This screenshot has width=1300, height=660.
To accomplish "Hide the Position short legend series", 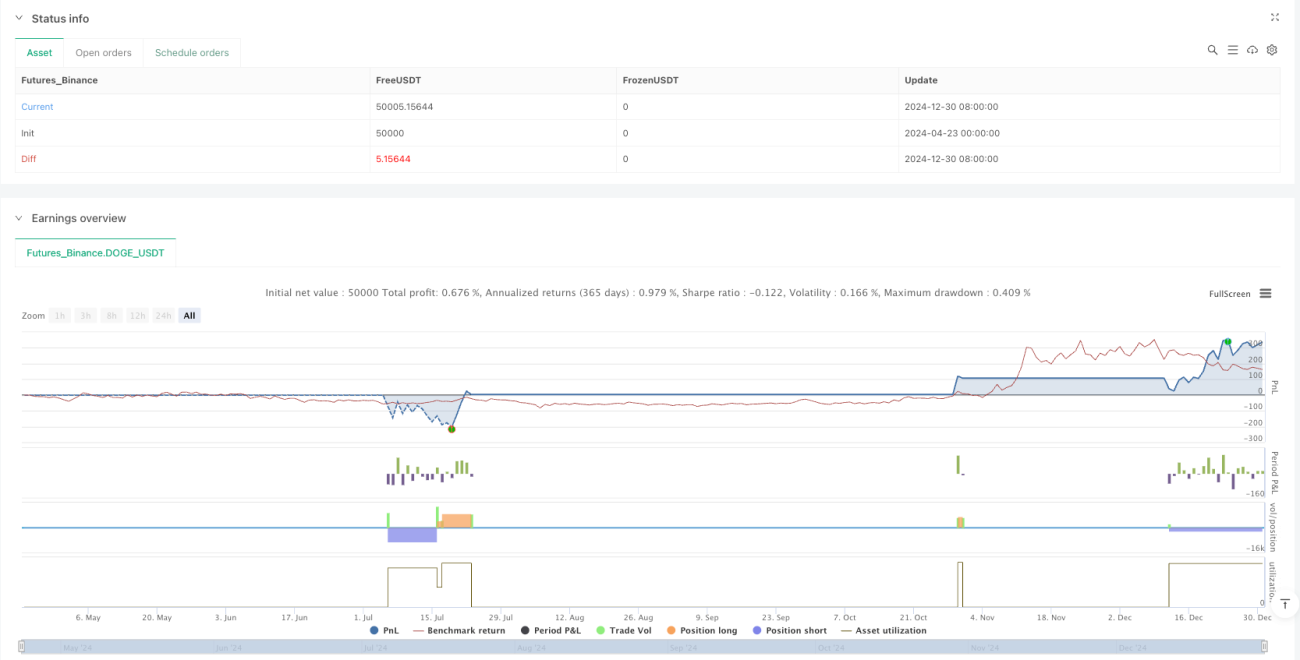I will (x=789, y=631).
